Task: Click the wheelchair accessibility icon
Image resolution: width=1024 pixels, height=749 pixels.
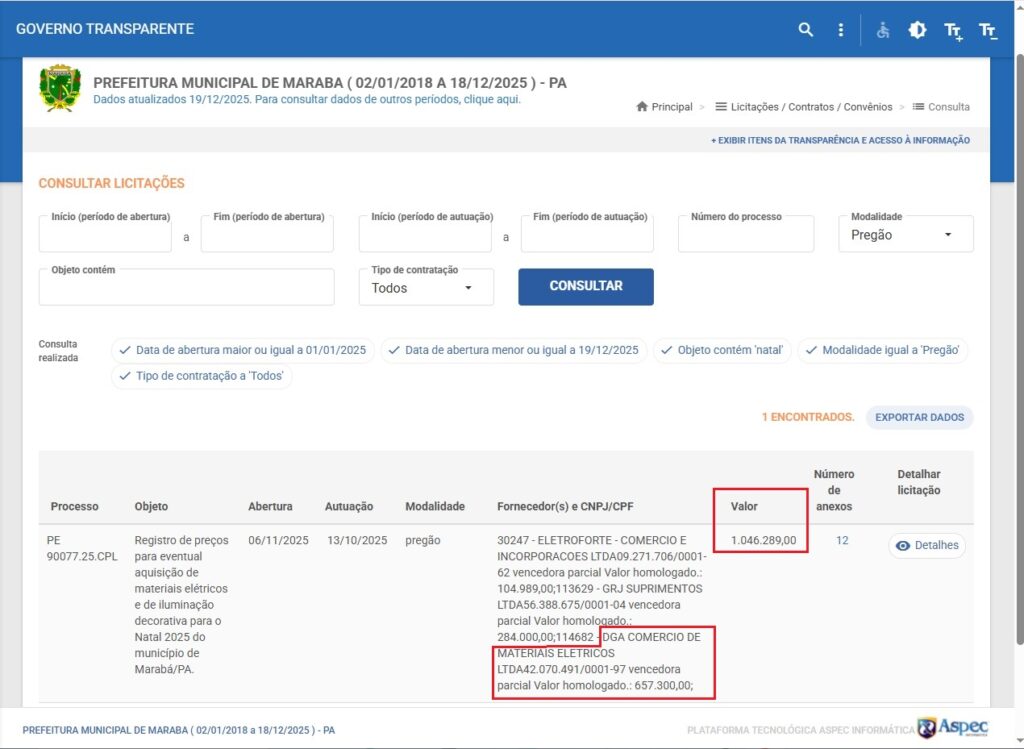Action: point(883,30)
